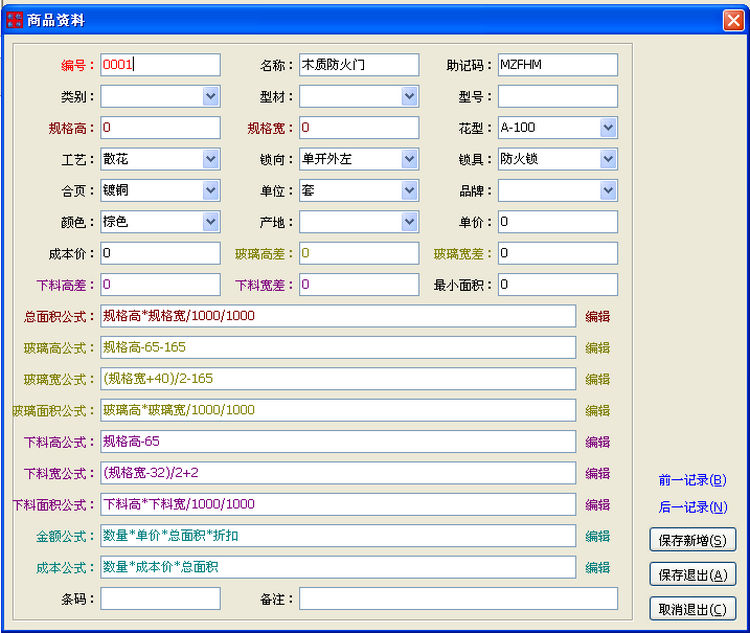Click the 保存退出(A) button

tap(693, 575)
